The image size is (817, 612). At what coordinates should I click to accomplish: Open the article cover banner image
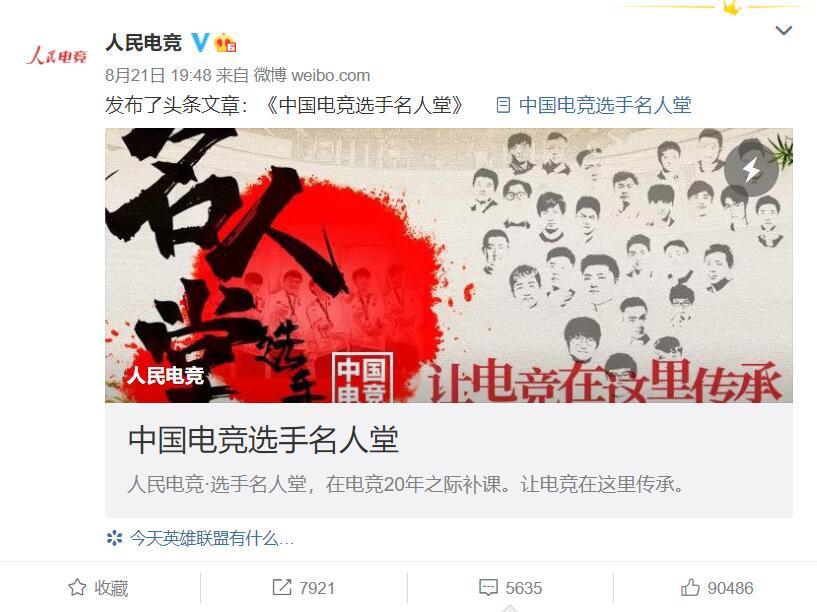449,265
